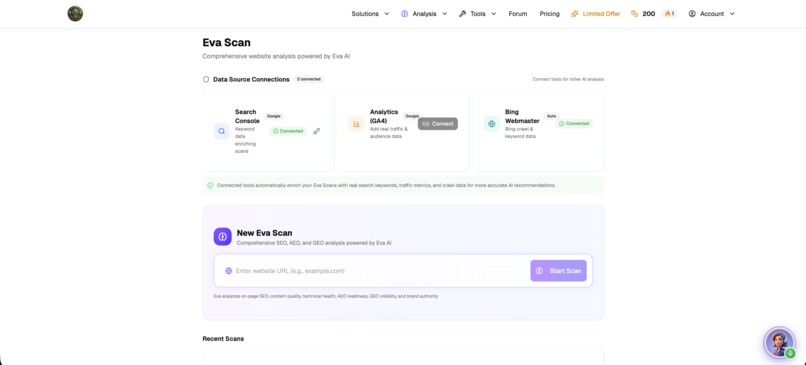Image resolution: width=806 pixels, height=365 pixels.
Task: Click the Search Console Connected status badge
Action: (x=288, y=131)
